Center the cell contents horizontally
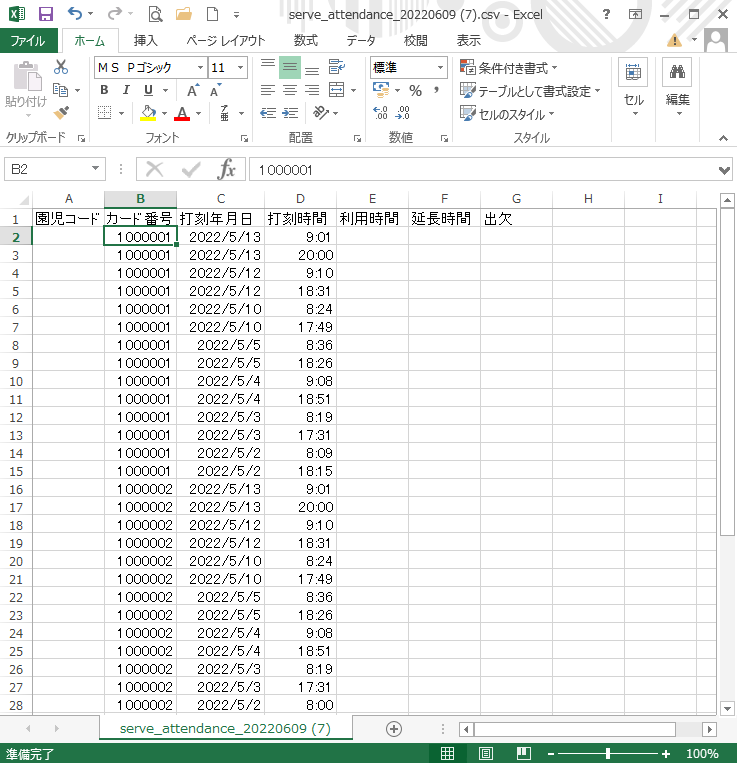The width and height of the screenshot is (737, 763). [x=290, y=90]
